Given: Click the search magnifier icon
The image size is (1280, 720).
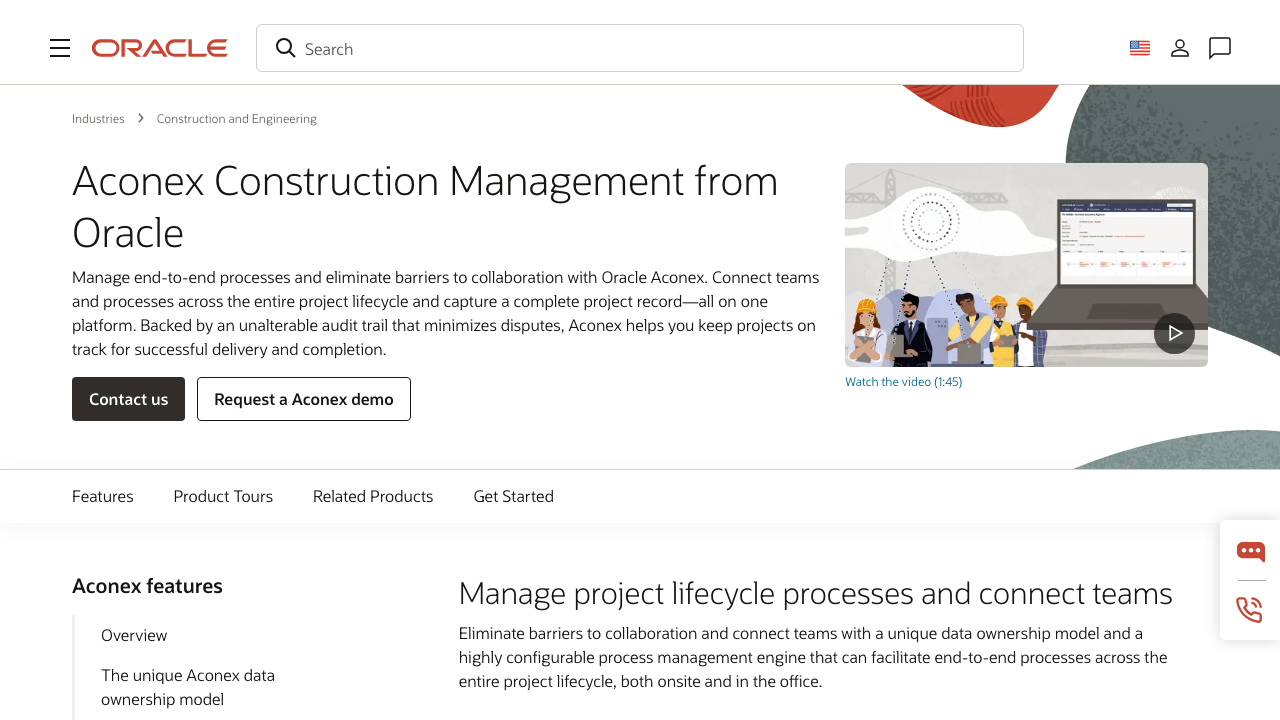Looking at the screenshot, I should click(x=285, y=48).
